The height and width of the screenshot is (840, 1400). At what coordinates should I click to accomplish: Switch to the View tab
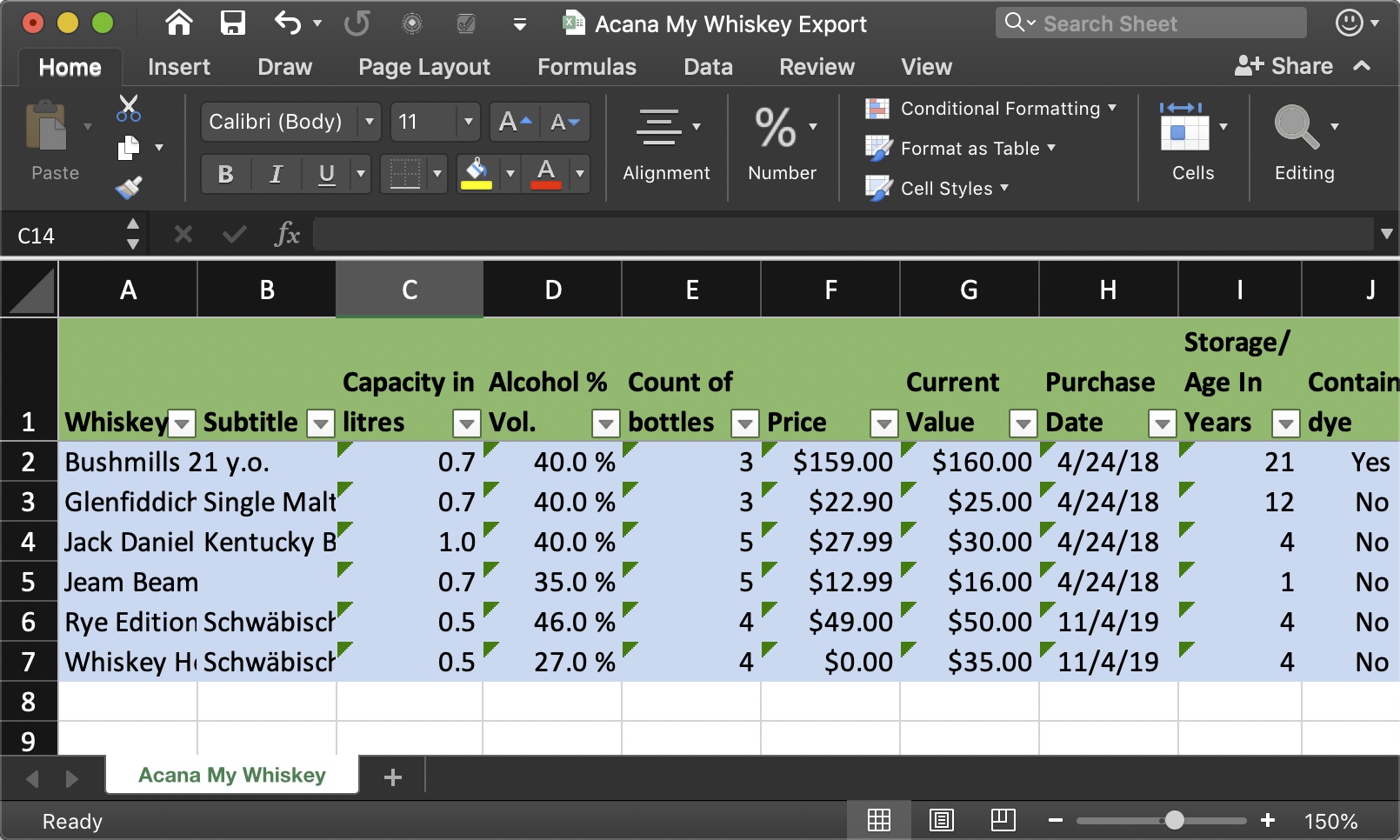926,67
